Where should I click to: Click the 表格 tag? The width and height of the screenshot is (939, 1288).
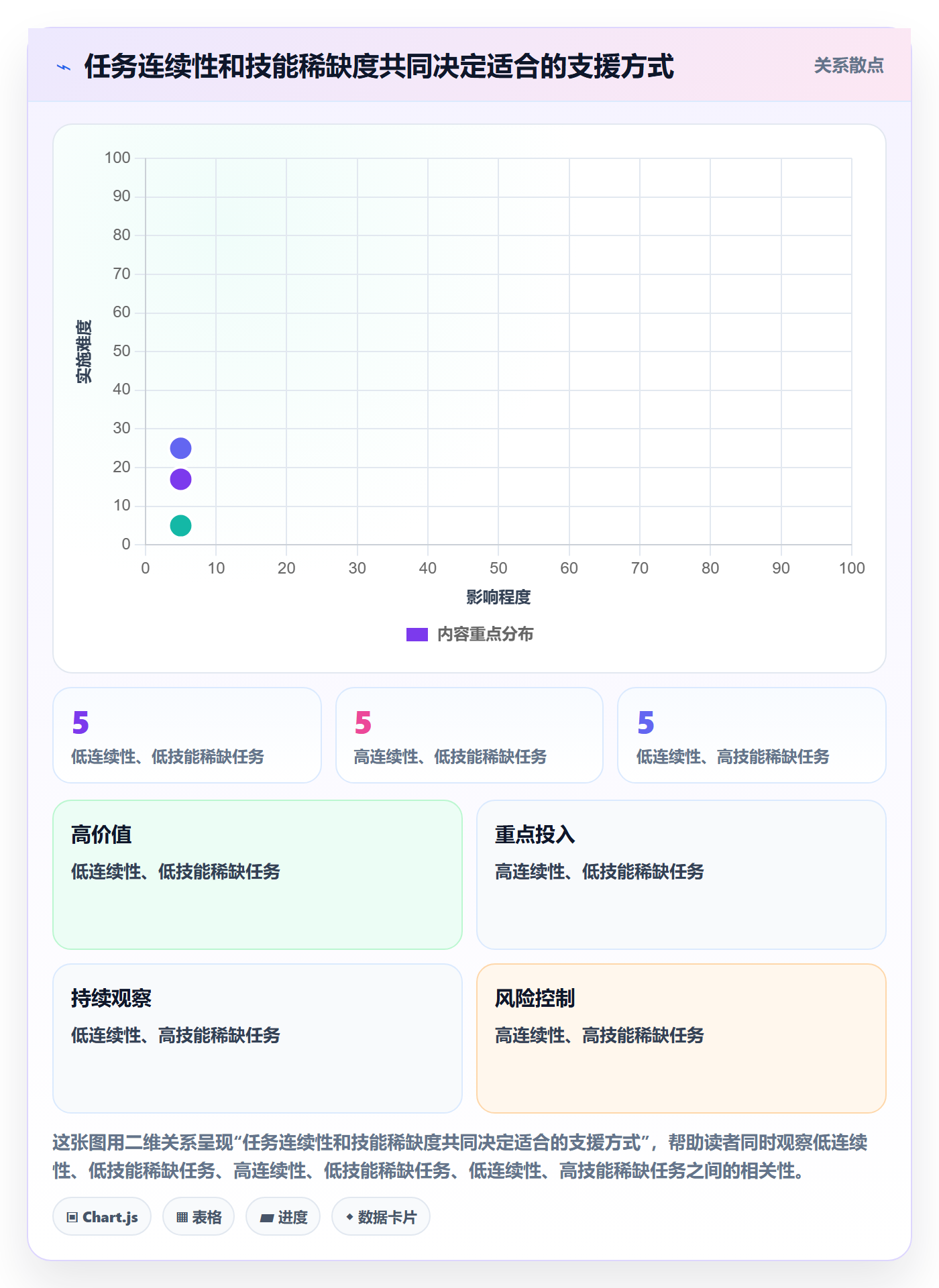[199, 1217]
